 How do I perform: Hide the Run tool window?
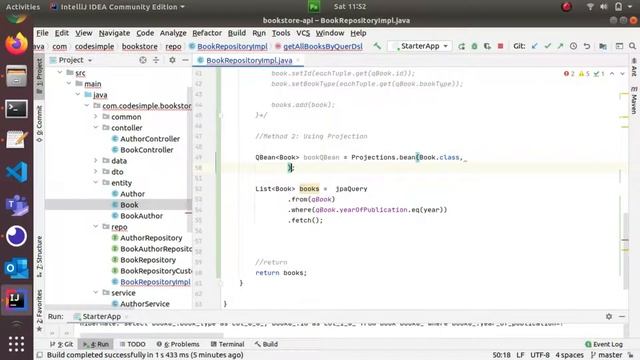(622, 316)
